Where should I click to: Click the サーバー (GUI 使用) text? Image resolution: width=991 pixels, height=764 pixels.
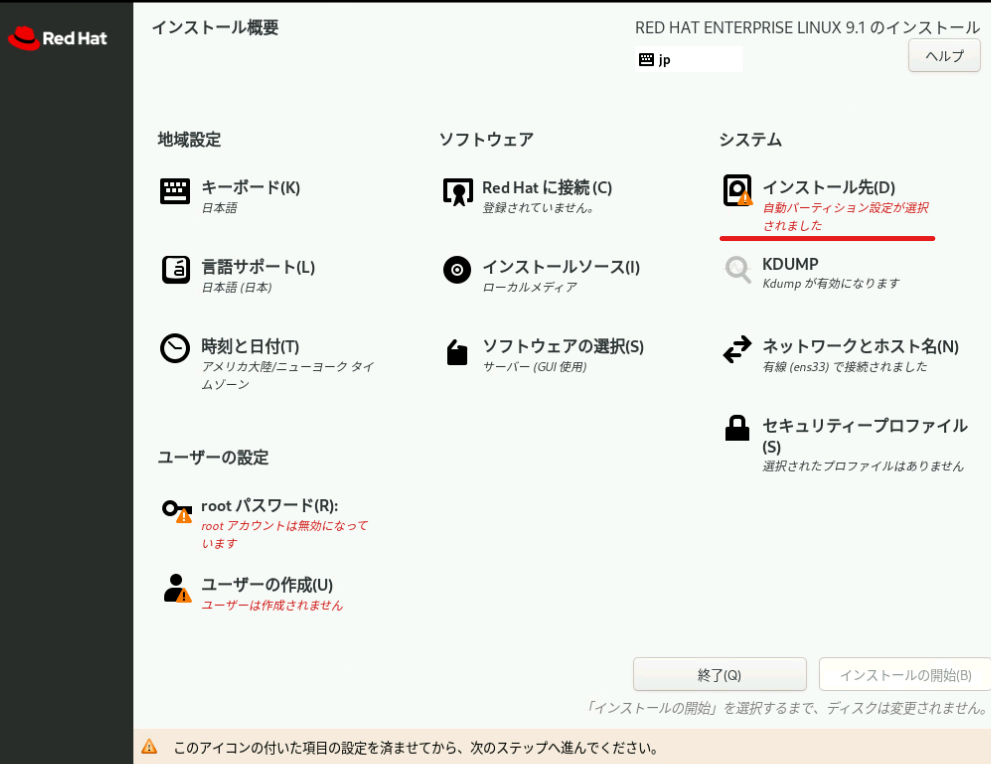[535, 367]
